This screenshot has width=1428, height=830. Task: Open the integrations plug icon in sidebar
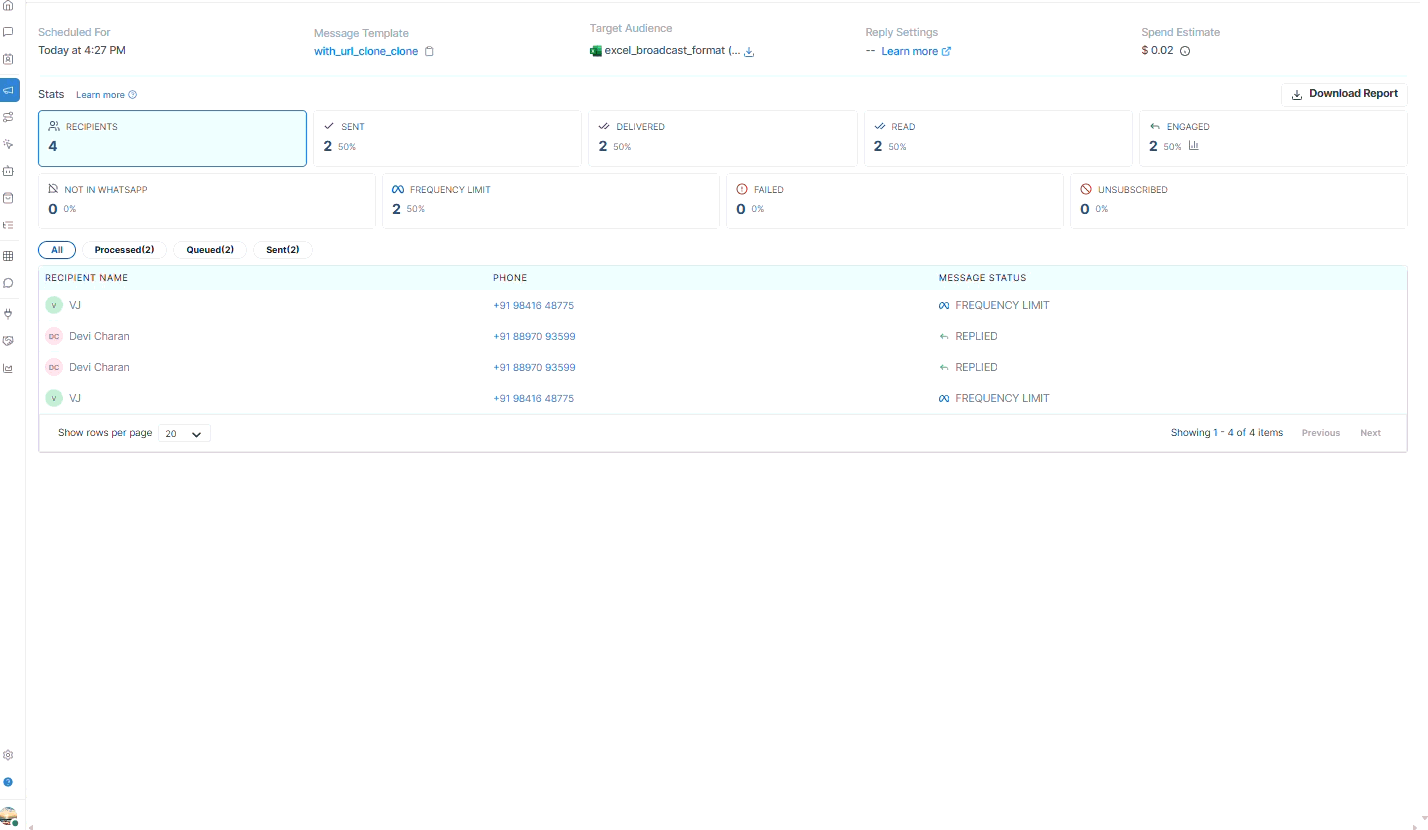click(x=8, y=313)
